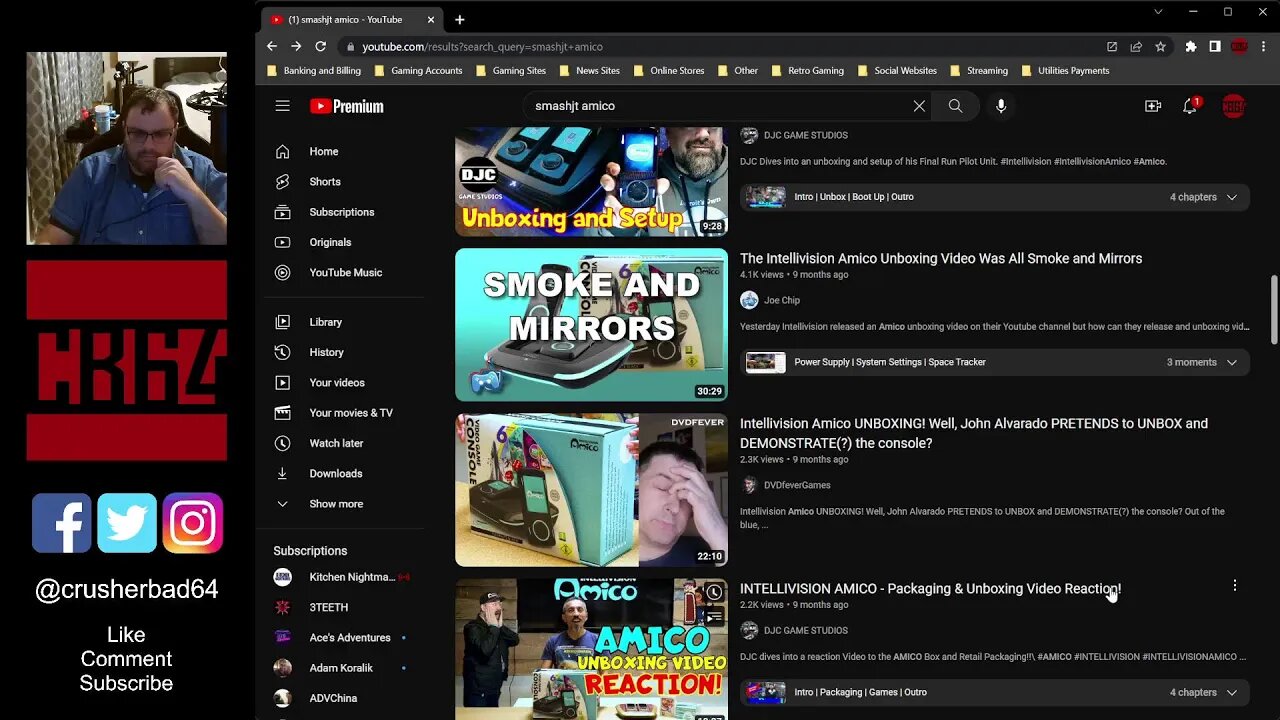Click the YouTube Premium logo
This screenshot has width=1280, height=720.
[347, 106]
